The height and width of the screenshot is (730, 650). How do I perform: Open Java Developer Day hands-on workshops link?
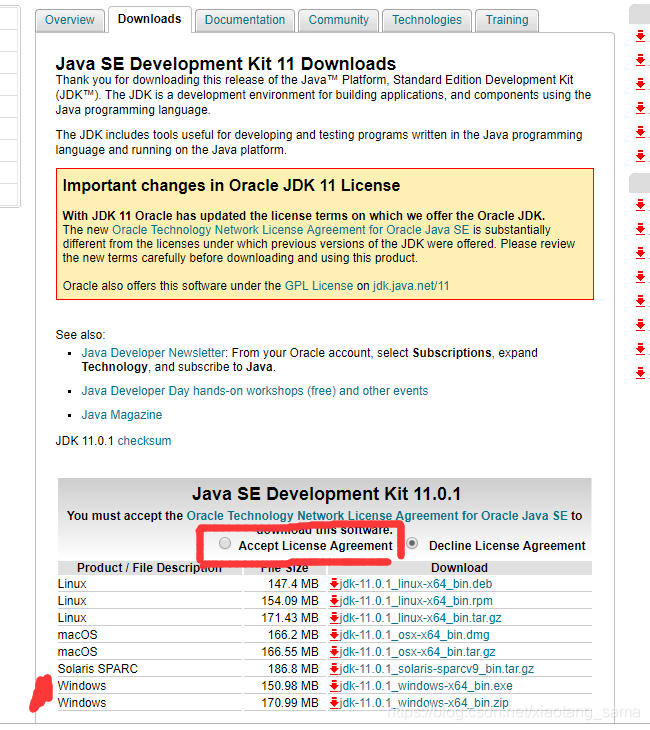255,391
